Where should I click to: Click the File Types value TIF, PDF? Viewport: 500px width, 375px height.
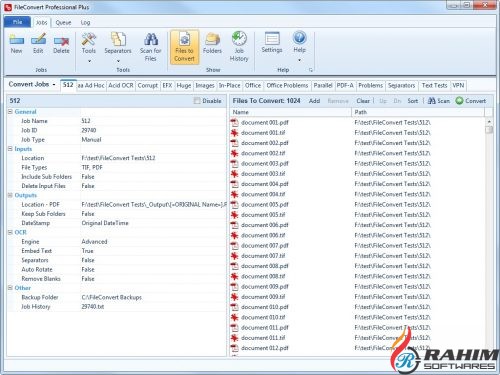(x=92, y=167)
